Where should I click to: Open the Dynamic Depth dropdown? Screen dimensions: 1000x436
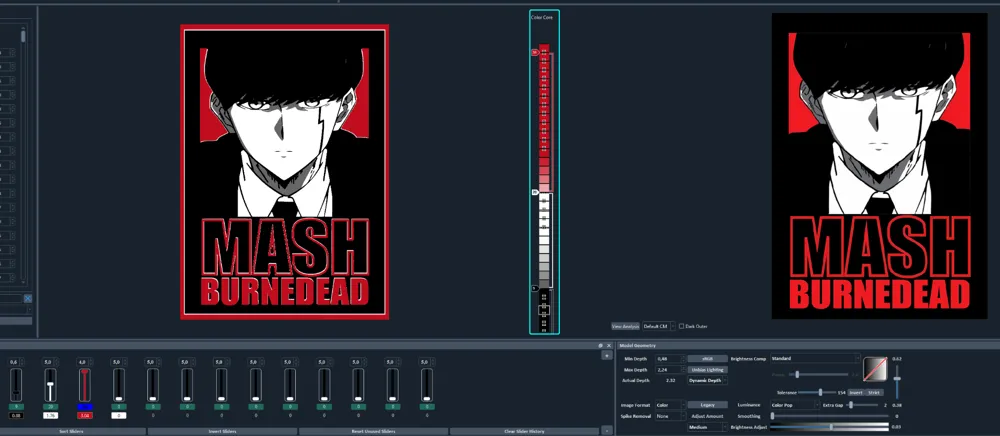click(707, 381)
